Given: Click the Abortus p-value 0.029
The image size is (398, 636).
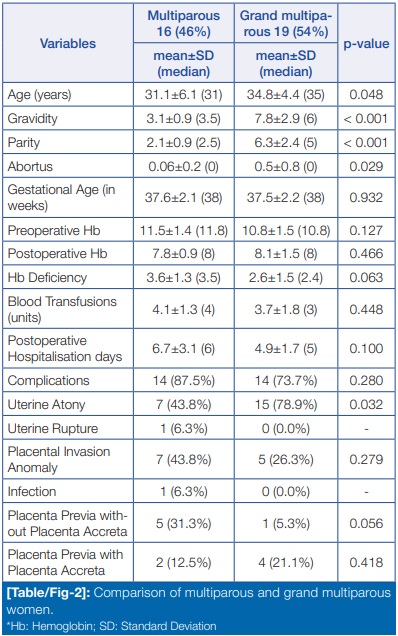Looking at the screenshot, I should [366, 166].
